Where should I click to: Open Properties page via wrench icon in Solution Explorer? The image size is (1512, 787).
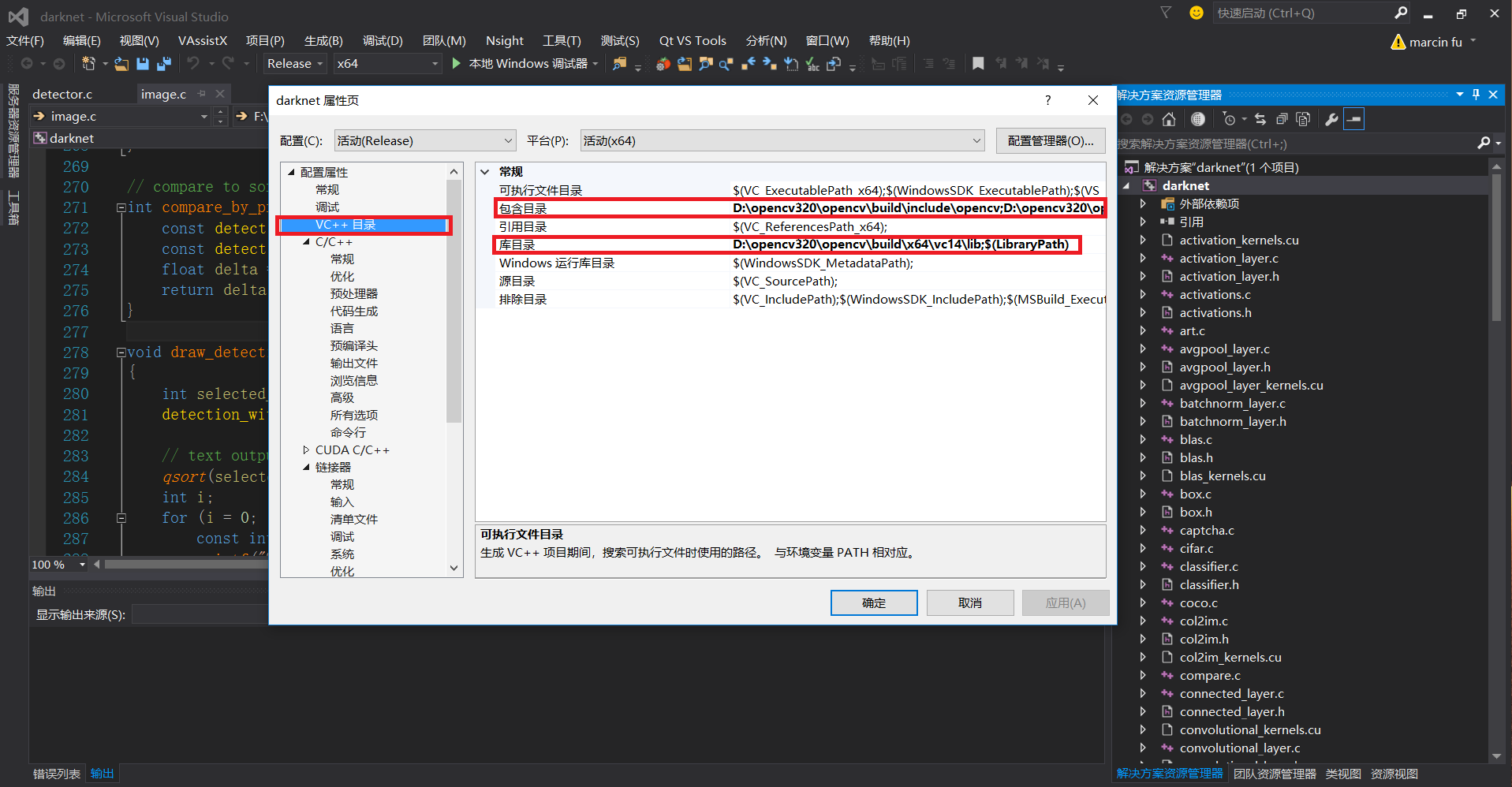click(1332, 118)
